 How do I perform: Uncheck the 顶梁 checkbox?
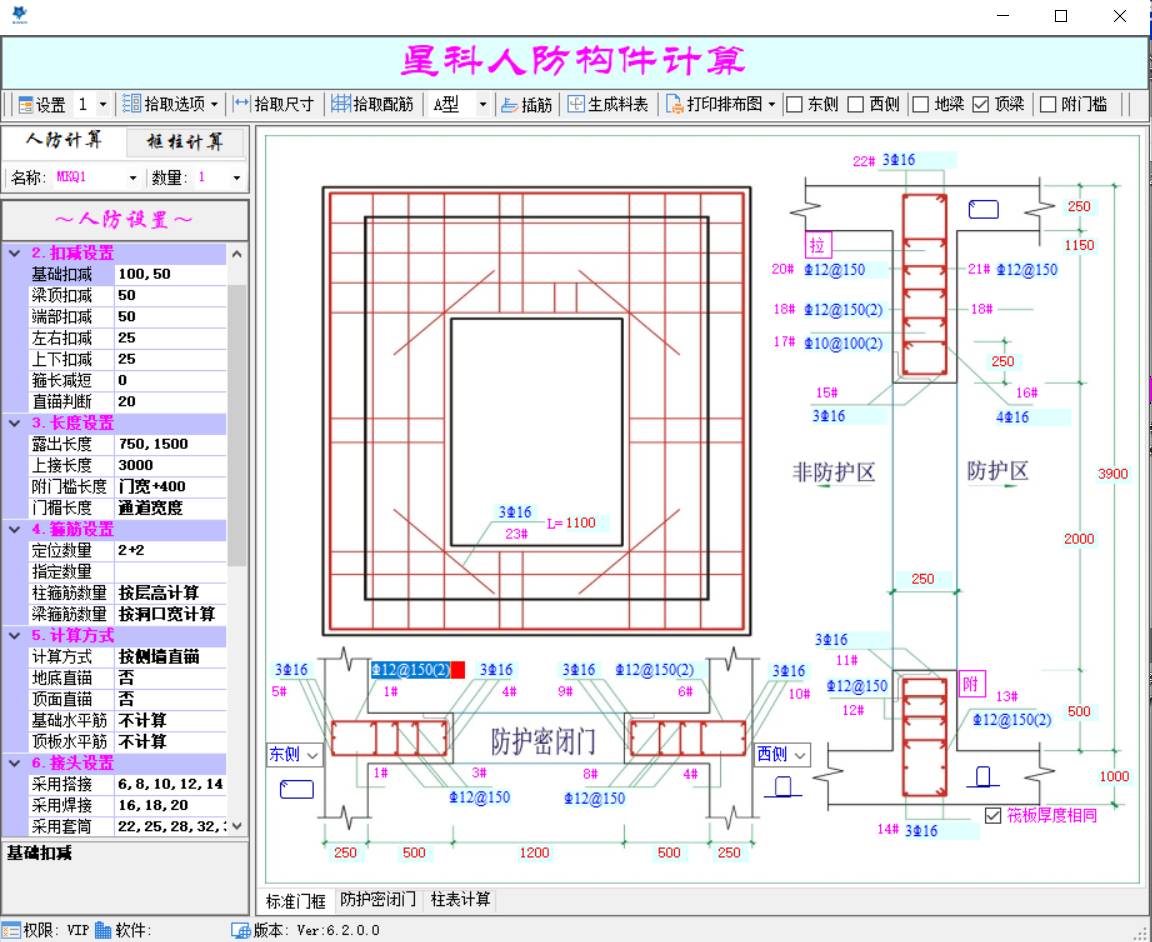(x=981, y=104)
